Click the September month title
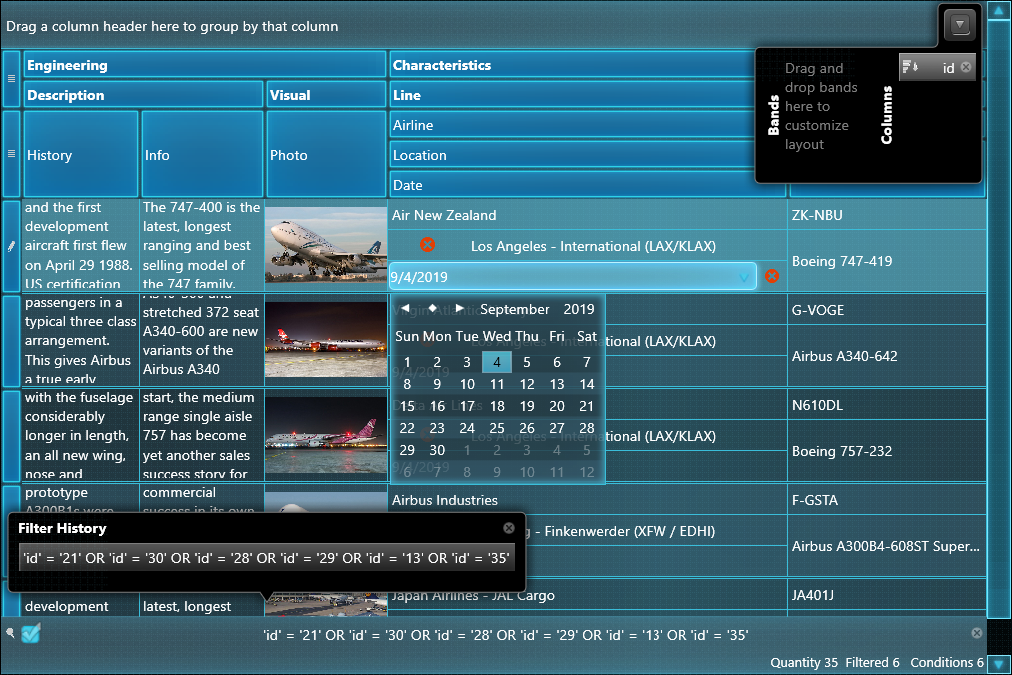The width and height of the screenshot is (1012, 675). (514, 309)
